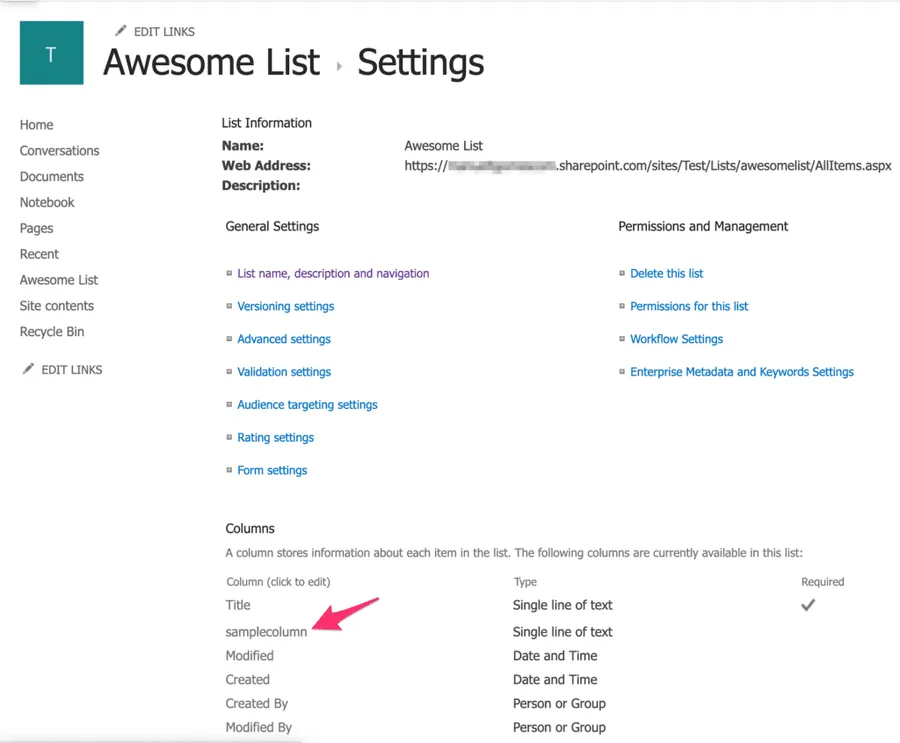Go to Validation settings
Image resolution: width=900 pixels, height=743 pixels.
(x=283, y=372)
